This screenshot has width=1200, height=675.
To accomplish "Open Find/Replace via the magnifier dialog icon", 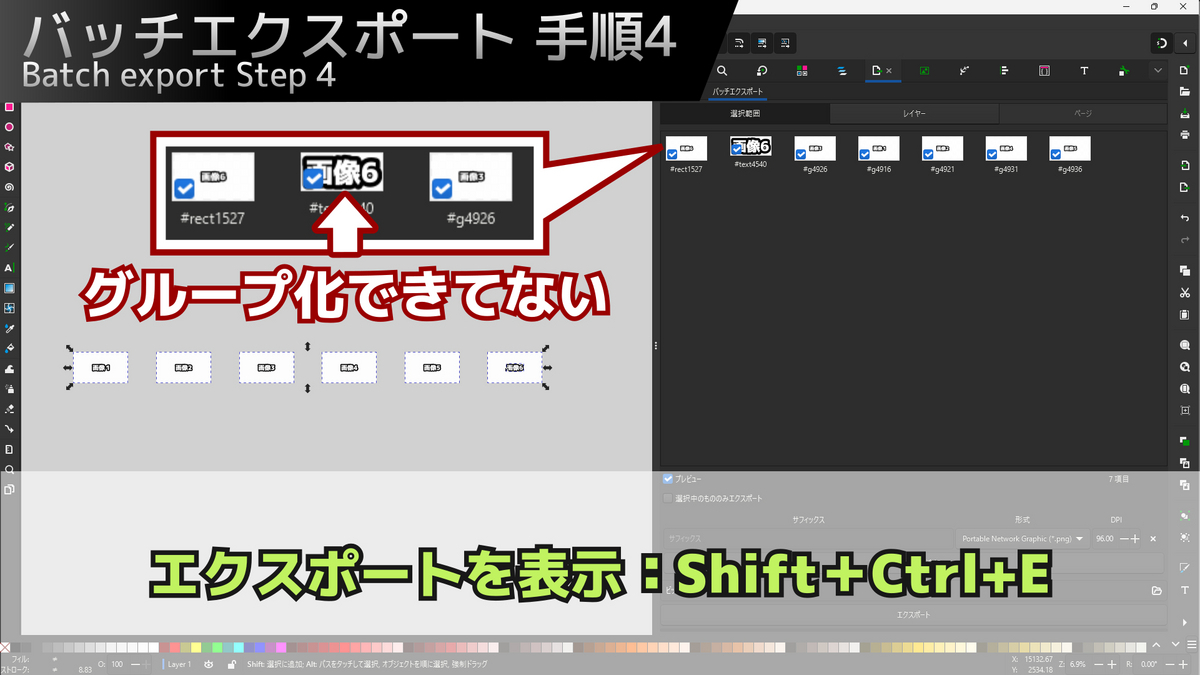I will [x=722, y=71].
